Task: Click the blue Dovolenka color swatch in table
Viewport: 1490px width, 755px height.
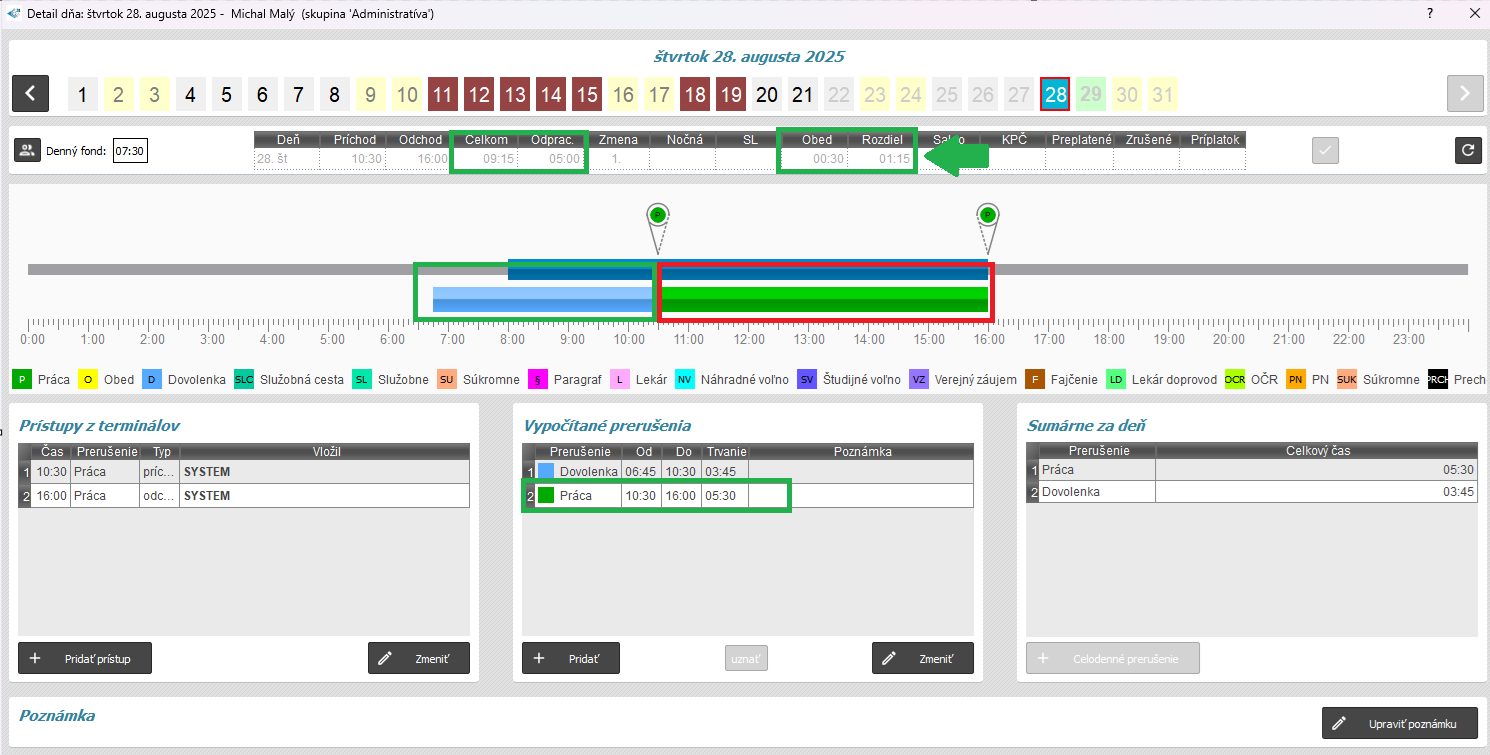Action: point(545,471)
